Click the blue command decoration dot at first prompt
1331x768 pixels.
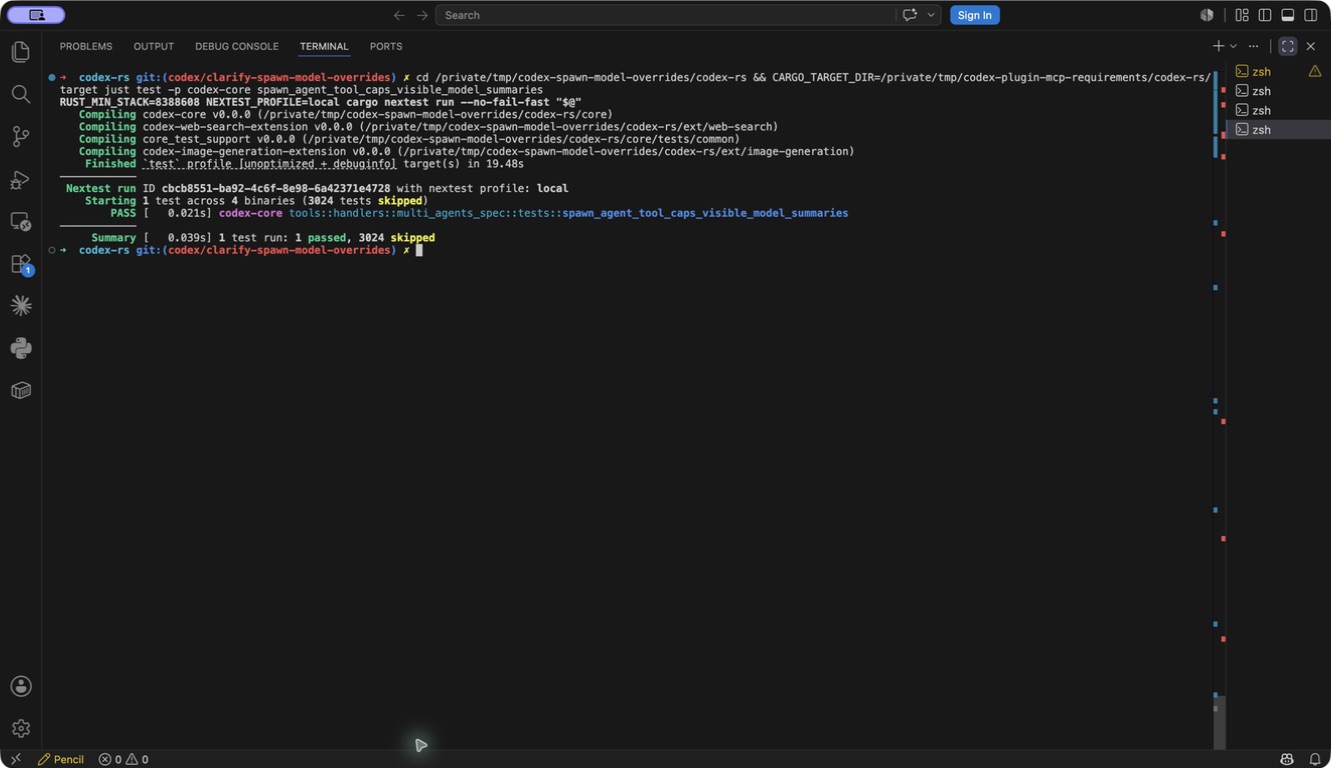51,77
